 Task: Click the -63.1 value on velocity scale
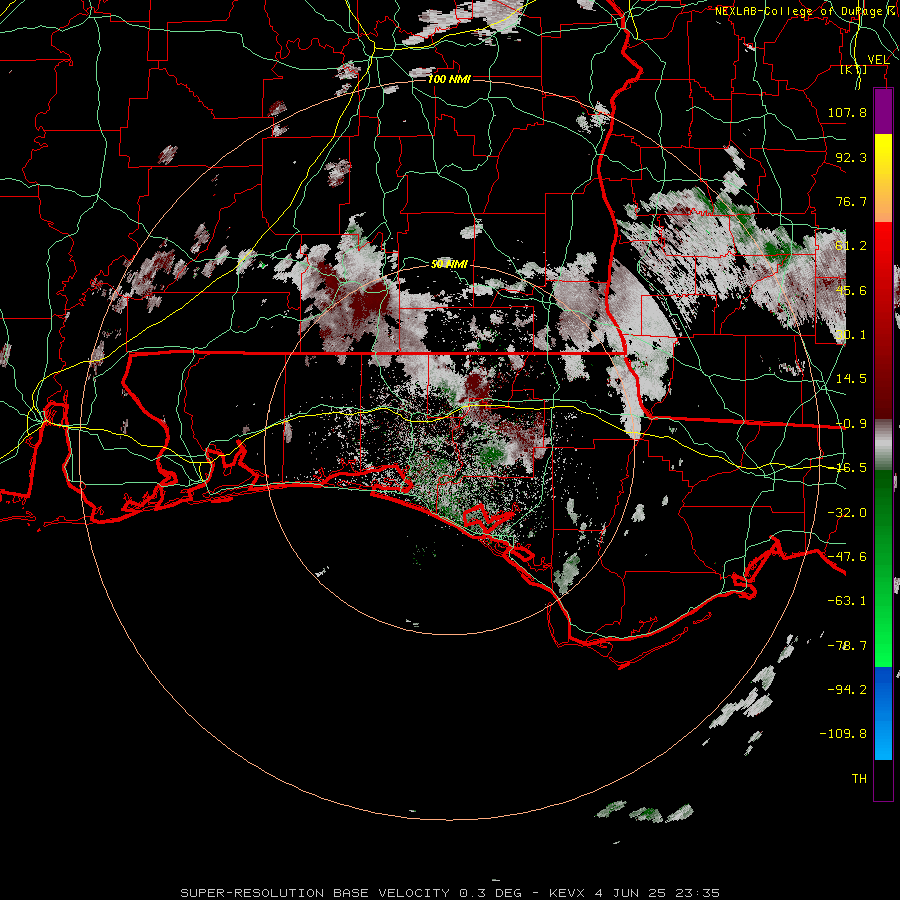(x=847, y=601)
